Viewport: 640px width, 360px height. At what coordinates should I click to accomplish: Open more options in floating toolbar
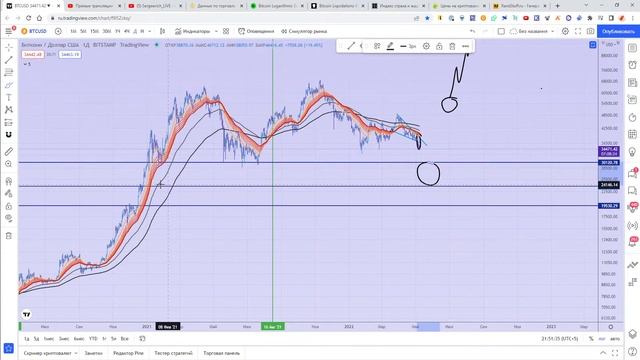[x=465, y=46]
